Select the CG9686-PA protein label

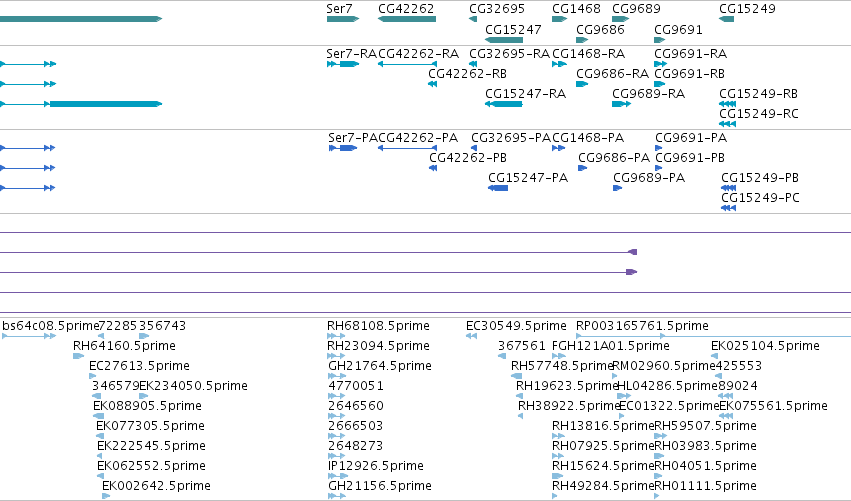tap(614, 158)
